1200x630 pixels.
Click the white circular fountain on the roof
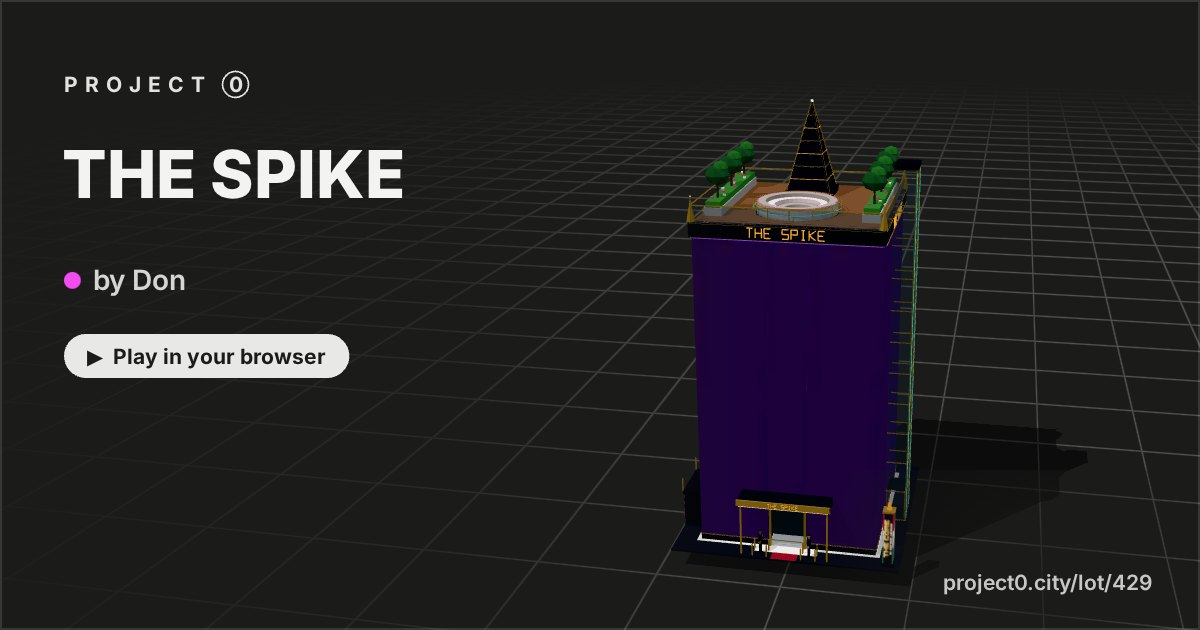pyautogui.click(x=796, y=204)
